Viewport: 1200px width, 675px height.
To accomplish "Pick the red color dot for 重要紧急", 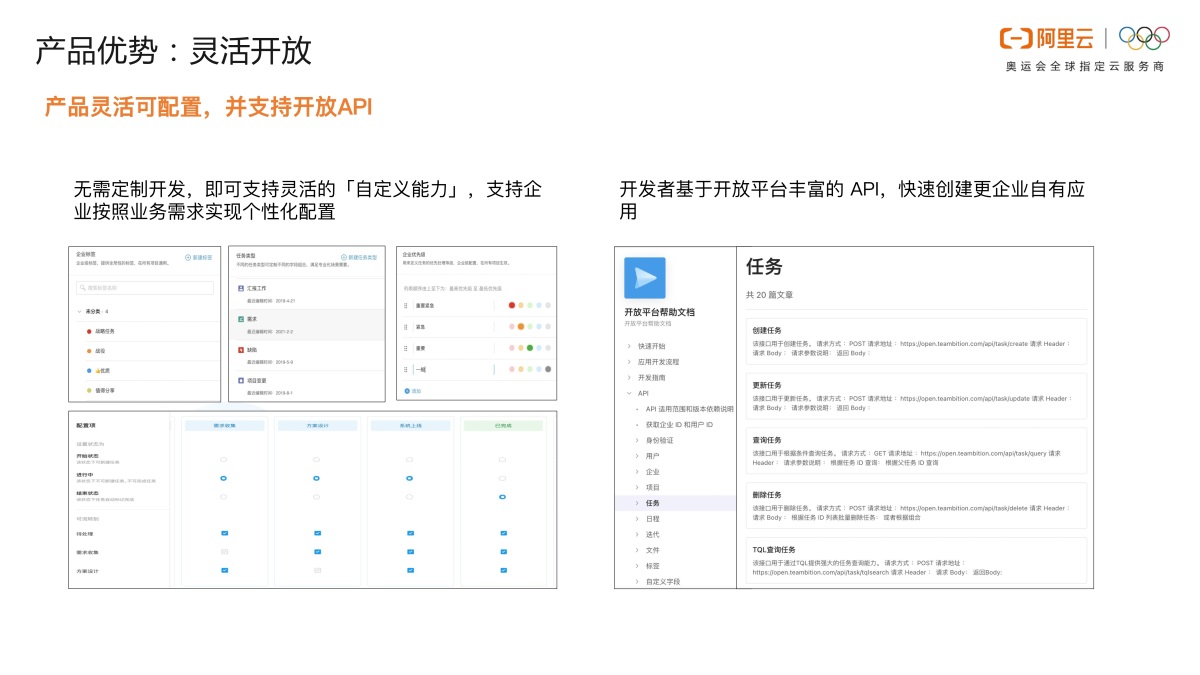I will click(512, 305).
